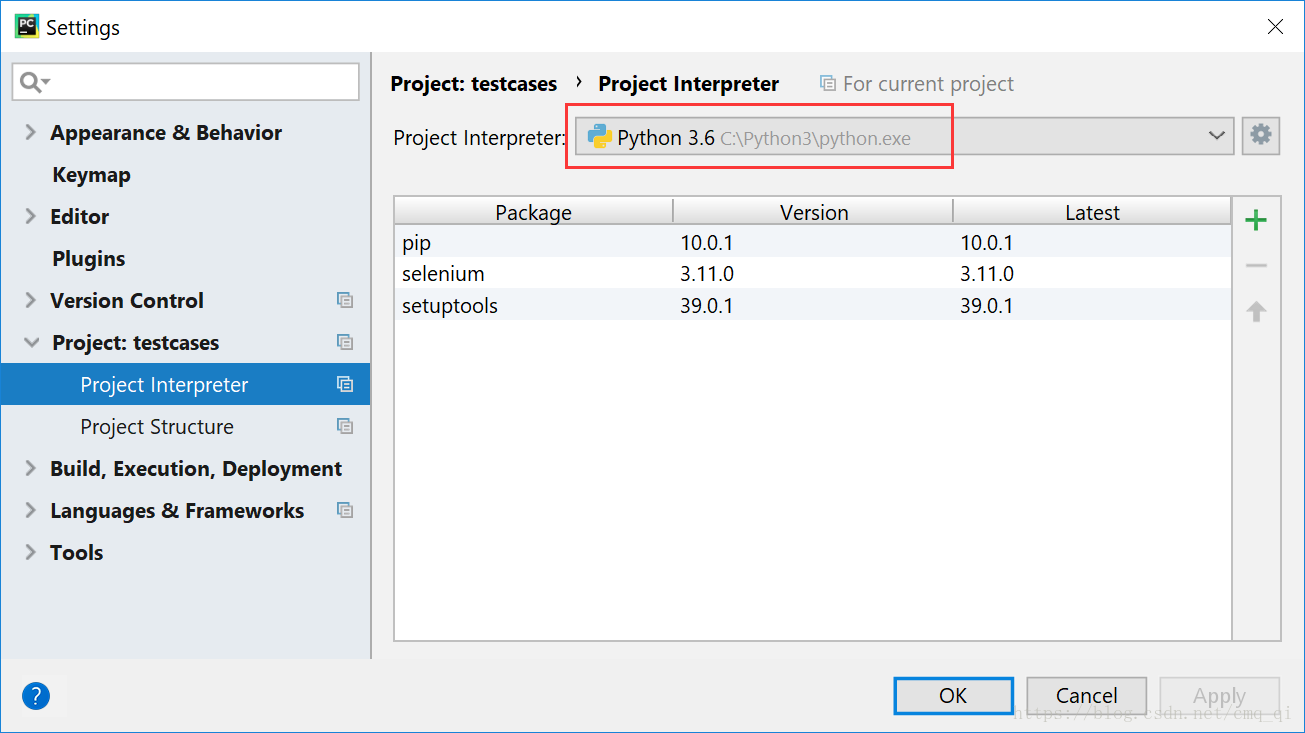This screenshot has width=1305, height=733.
Task: Click the project-level icon beside Languages & Frameworks
Action: coord(345,510)
